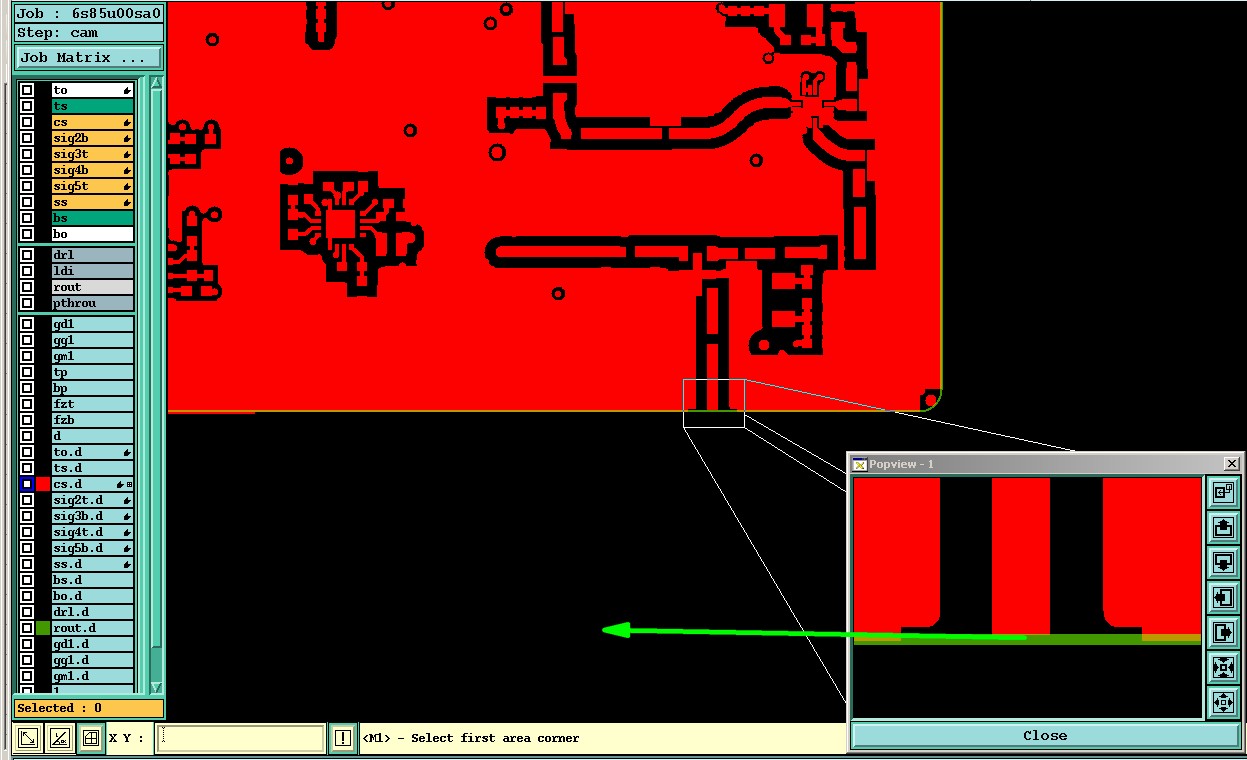Click the hand marker on layer sig5t

pyautogui.click(x=127, y=187)
